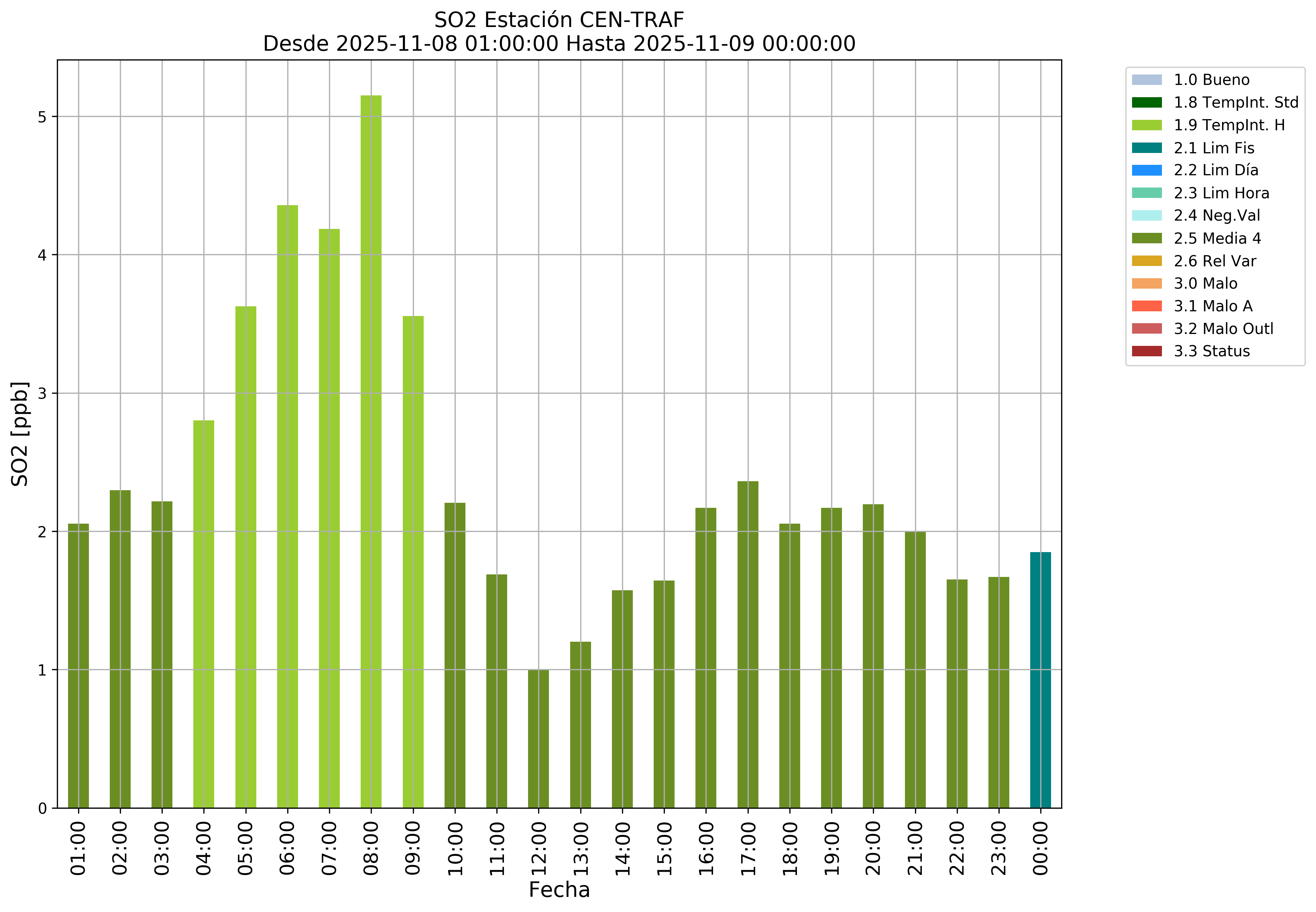Click the 2.6 Rel Var legend label

point(1214,261)
